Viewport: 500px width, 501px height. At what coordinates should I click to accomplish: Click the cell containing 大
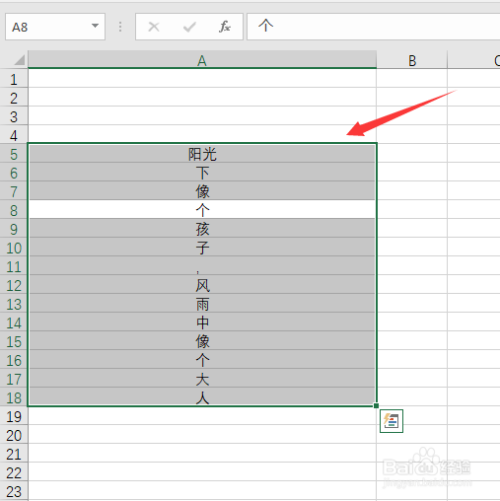tap(202, 379)
